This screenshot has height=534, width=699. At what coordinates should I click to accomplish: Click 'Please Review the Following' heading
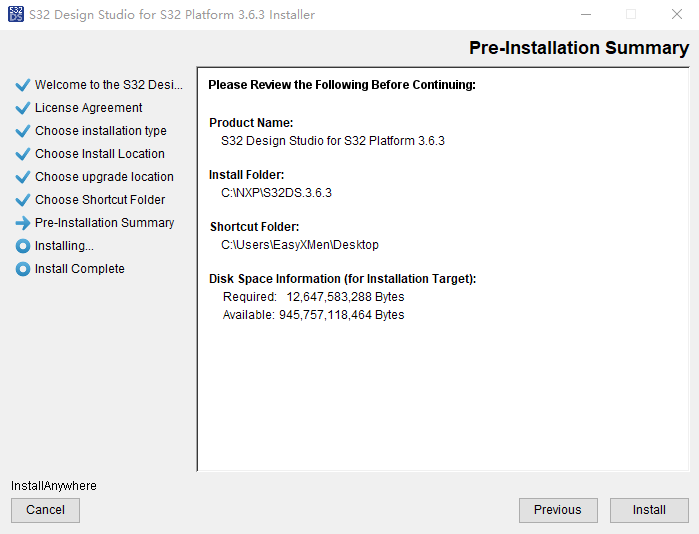[x=342, y=85]
